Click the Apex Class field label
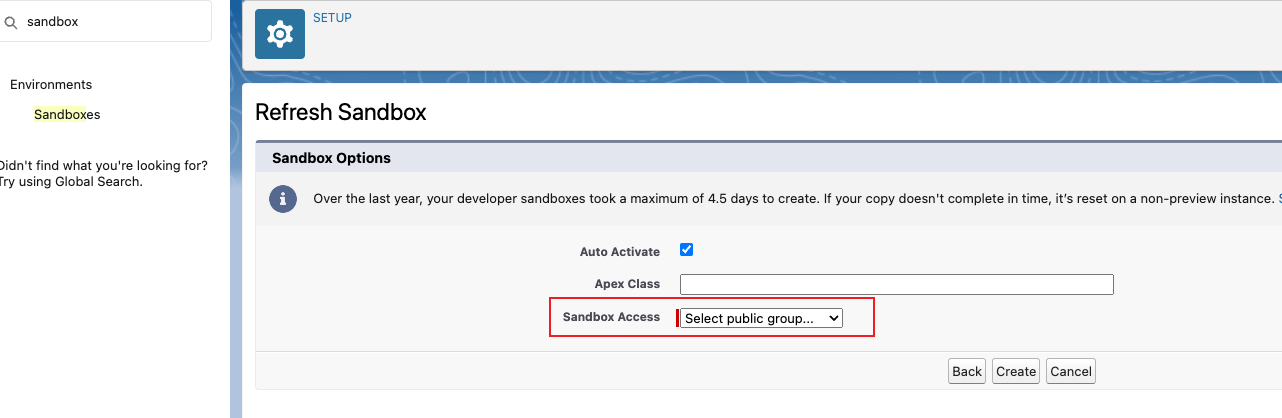Viewport: 1282px width, 418px height. (627, 284)
